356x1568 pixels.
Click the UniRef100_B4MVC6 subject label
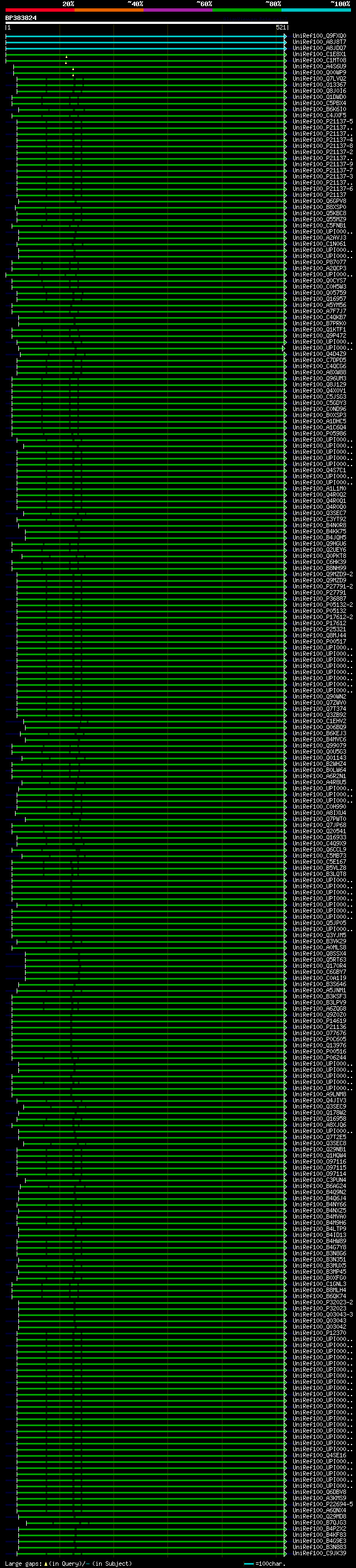tap(319, 739)
